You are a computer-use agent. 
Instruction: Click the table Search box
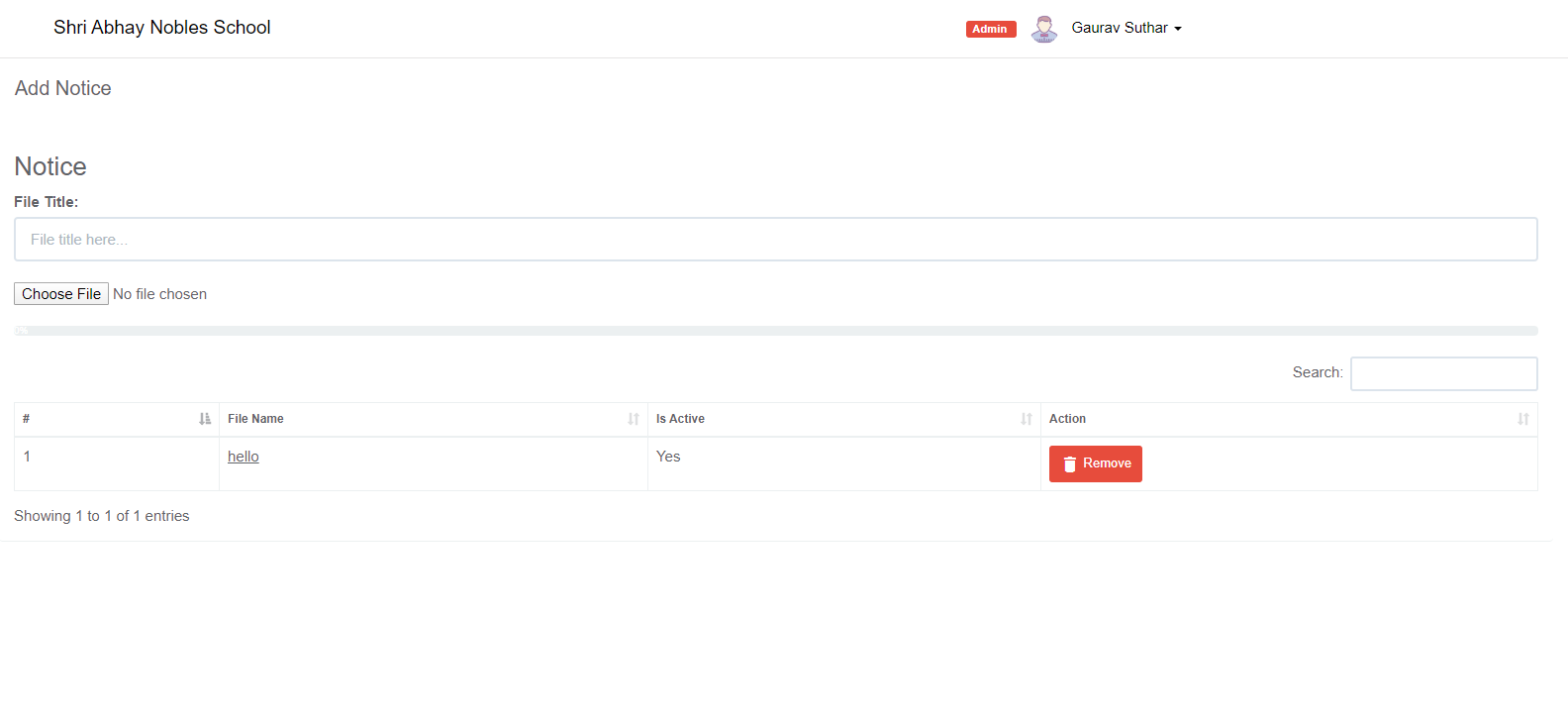click(x=1444, y=373)
